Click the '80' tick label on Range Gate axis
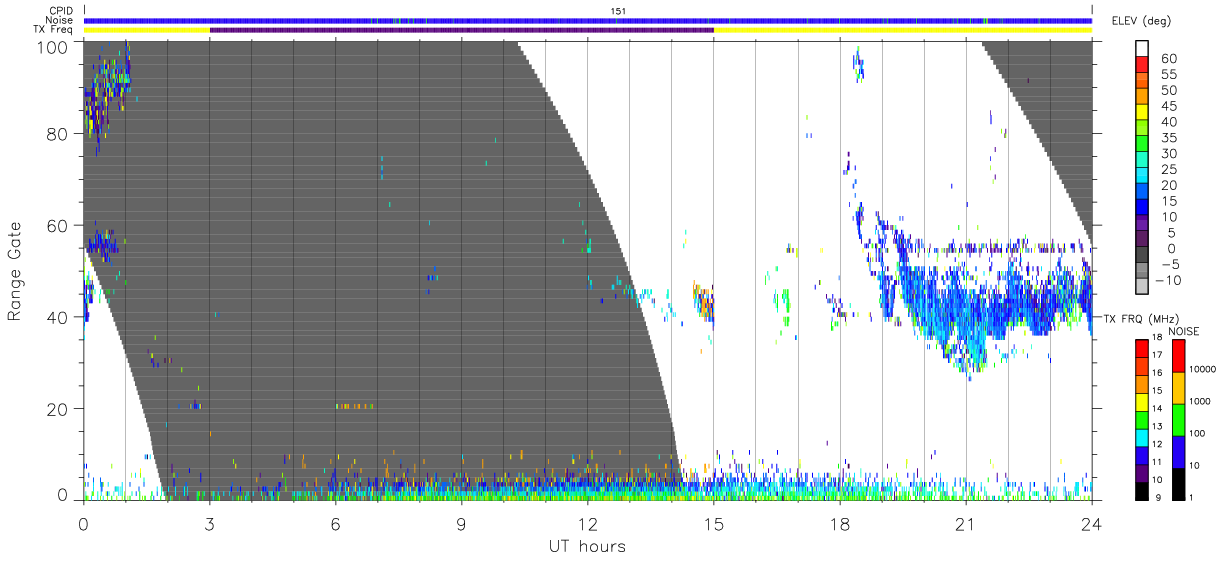 (x=58, y=134)
